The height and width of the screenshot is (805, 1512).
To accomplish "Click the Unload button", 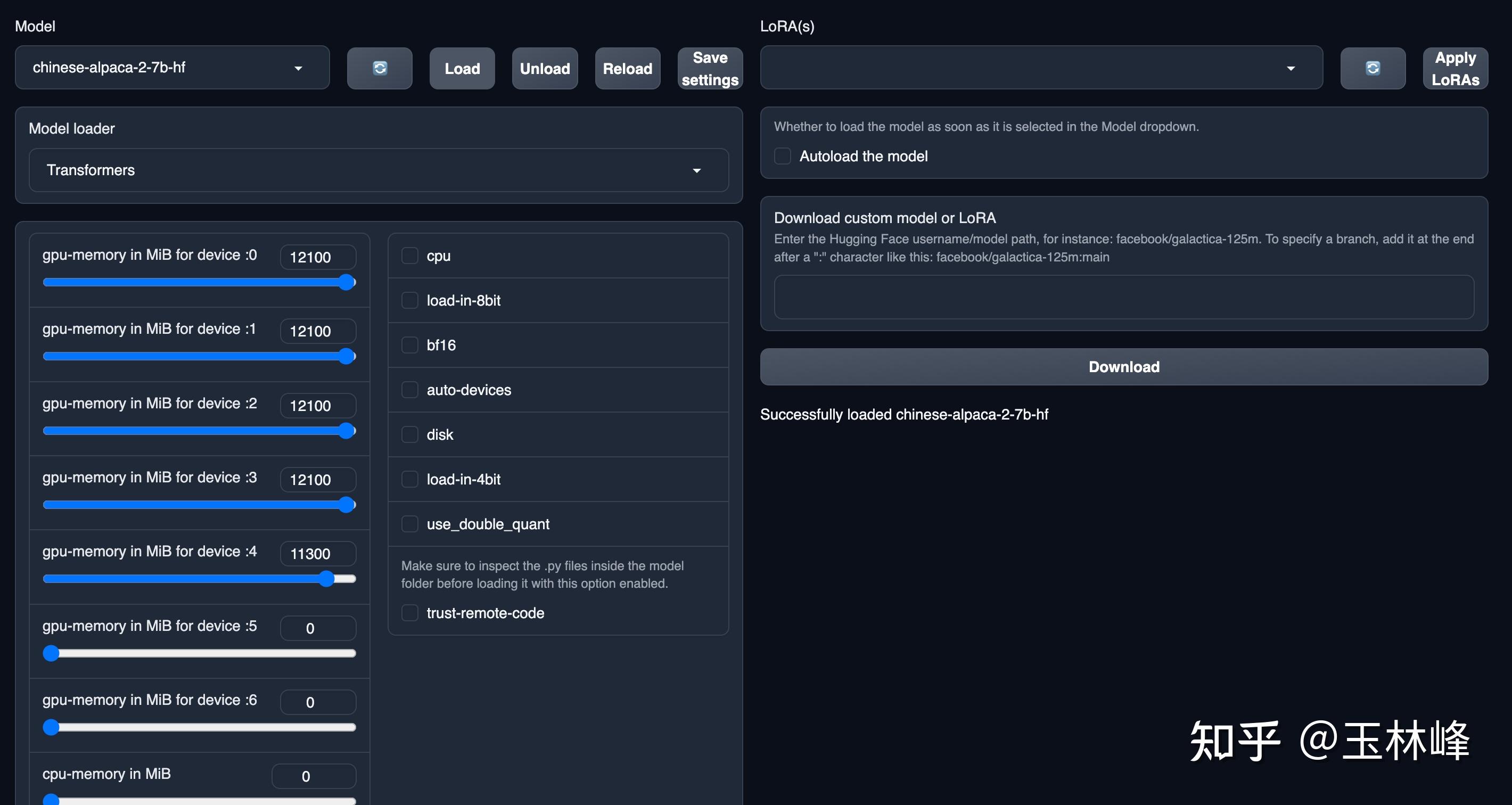I will tap(545, 69).
